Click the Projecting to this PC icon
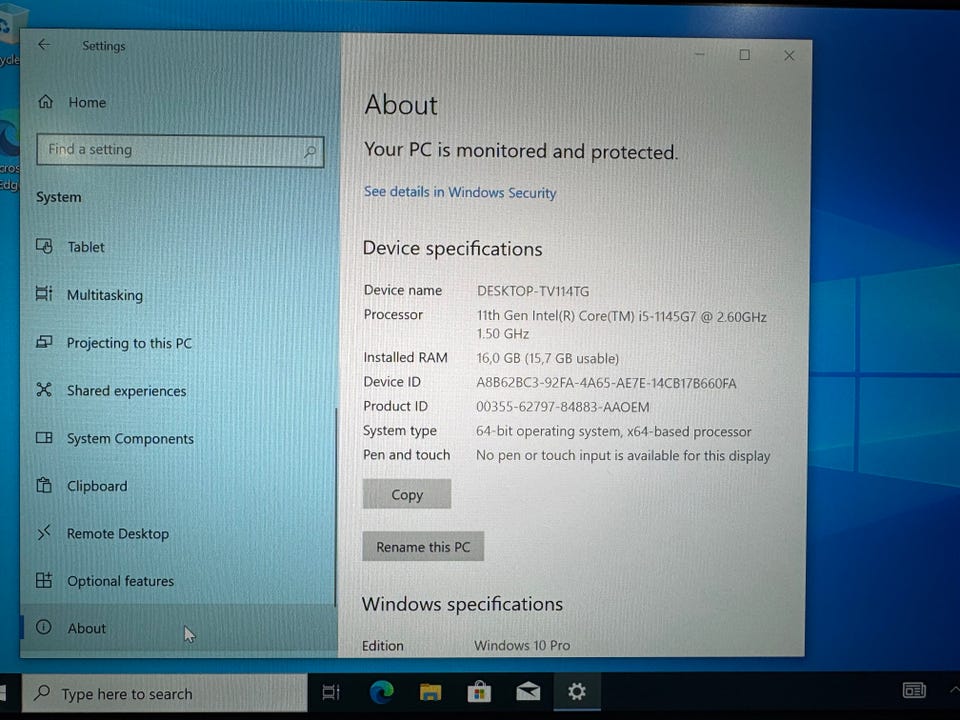This screenshot has width=960, height=720. pos(44,342)
